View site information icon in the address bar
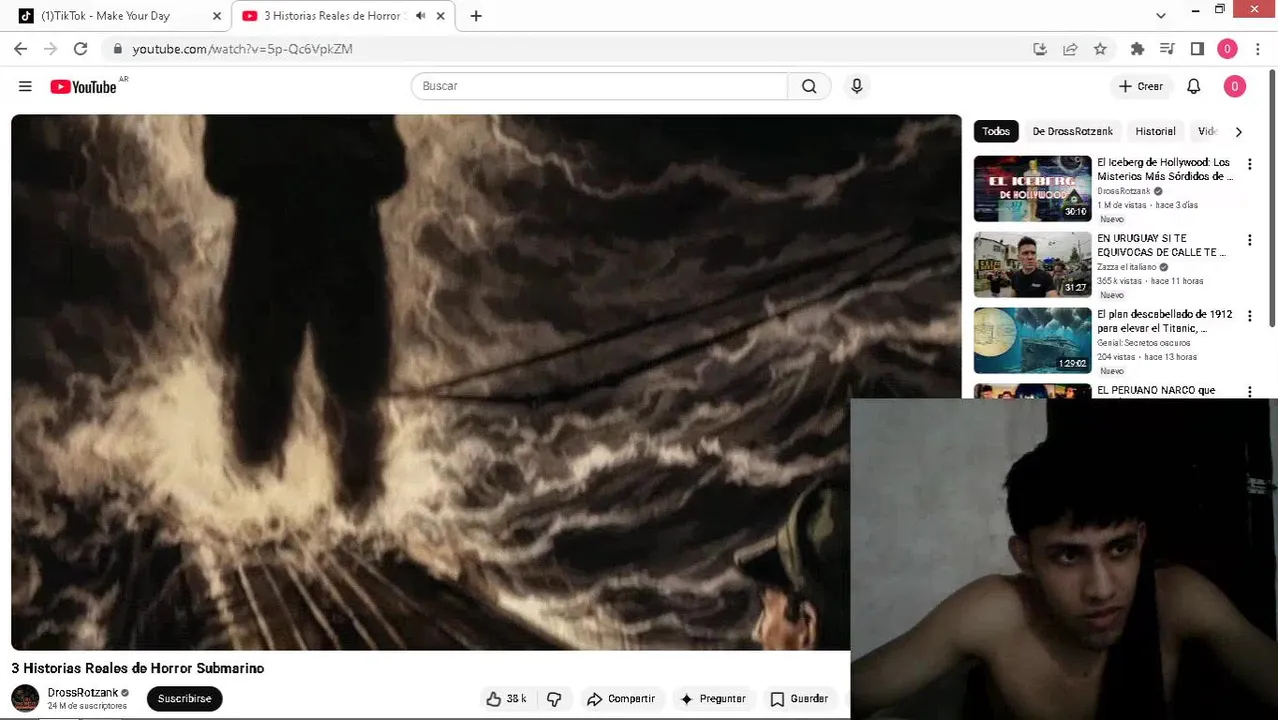This screenshot has width=1278, height=720. coord(117,49)
